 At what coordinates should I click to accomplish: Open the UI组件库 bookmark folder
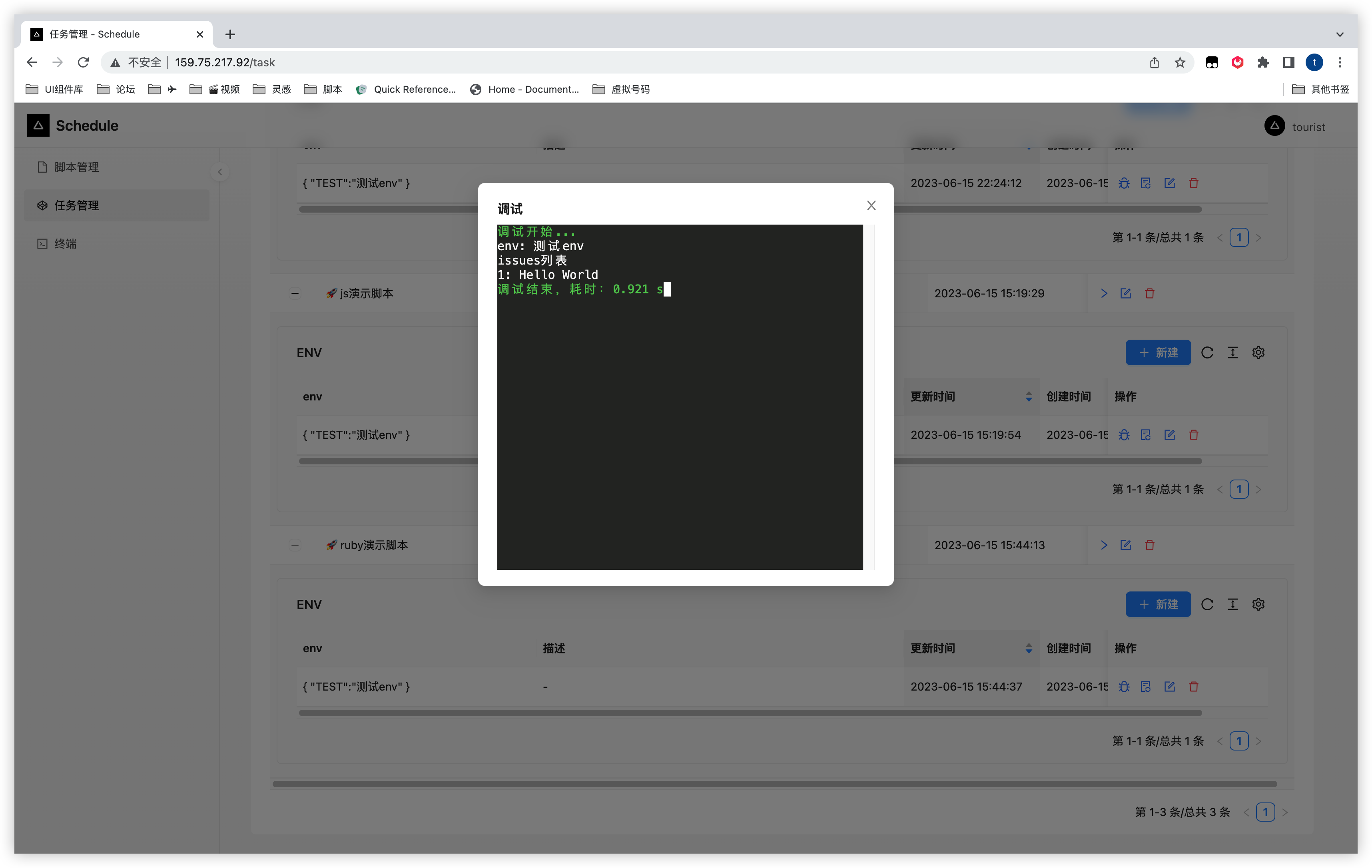[55, 90]
